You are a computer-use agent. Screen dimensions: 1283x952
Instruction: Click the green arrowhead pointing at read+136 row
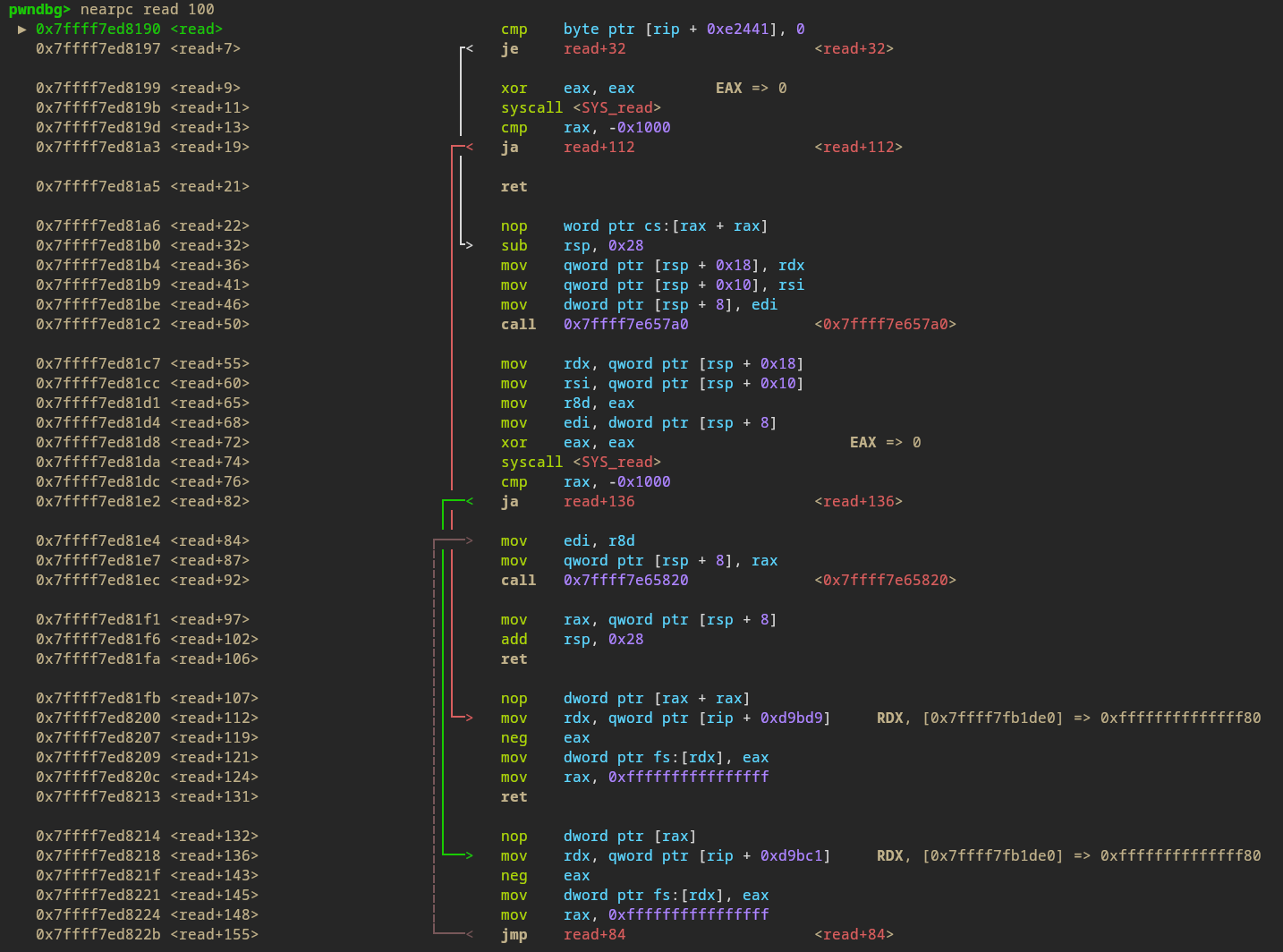[x=469, y=856]
